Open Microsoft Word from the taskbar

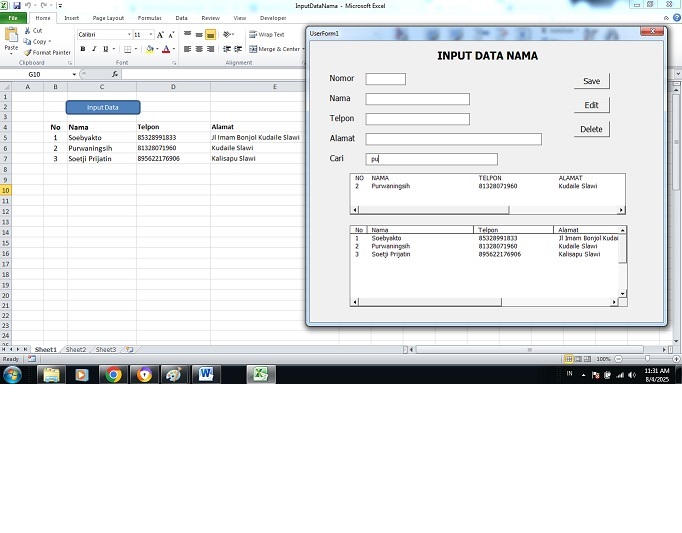click(207, 375)
